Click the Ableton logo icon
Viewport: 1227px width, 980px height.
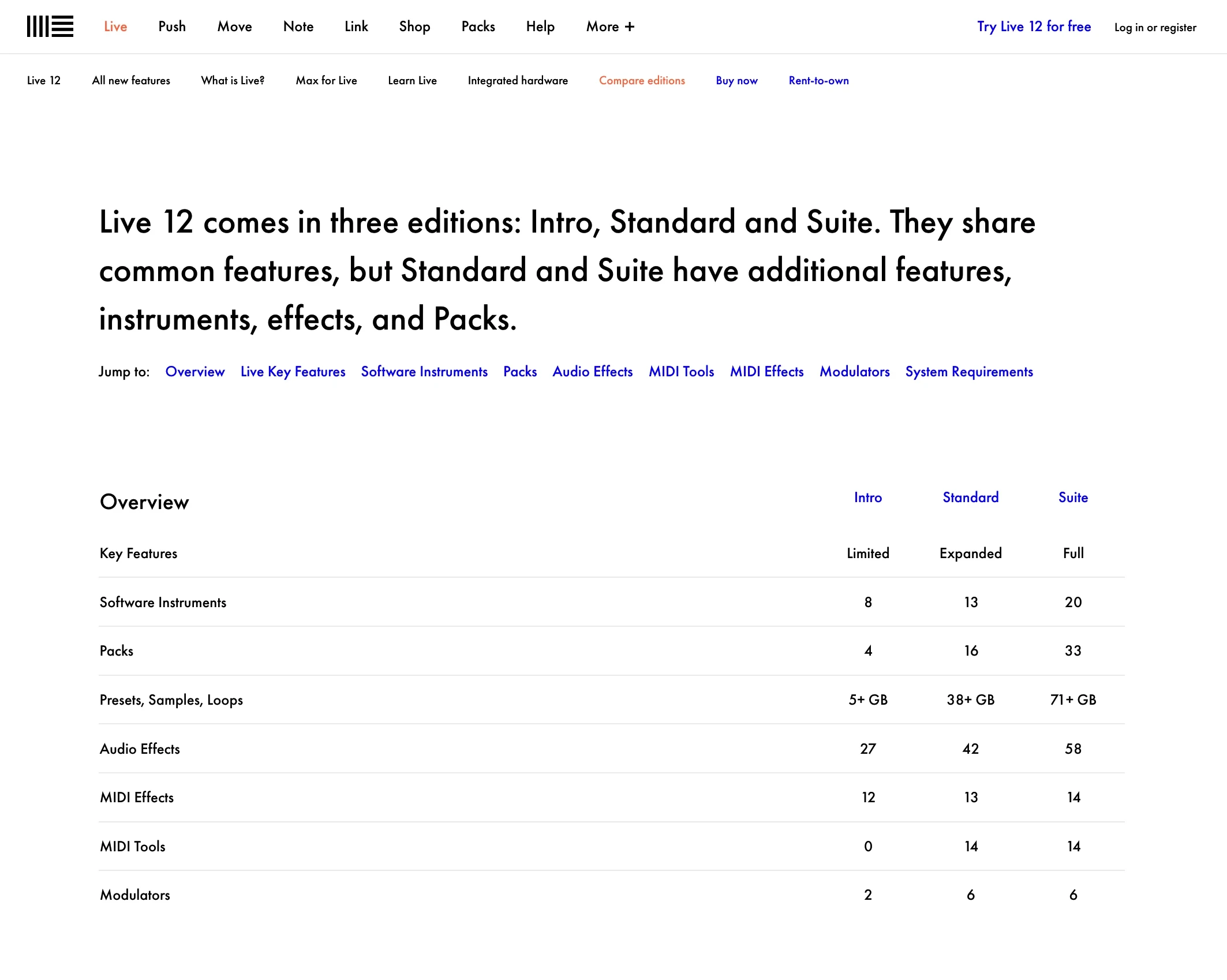(x=50, y=27)
